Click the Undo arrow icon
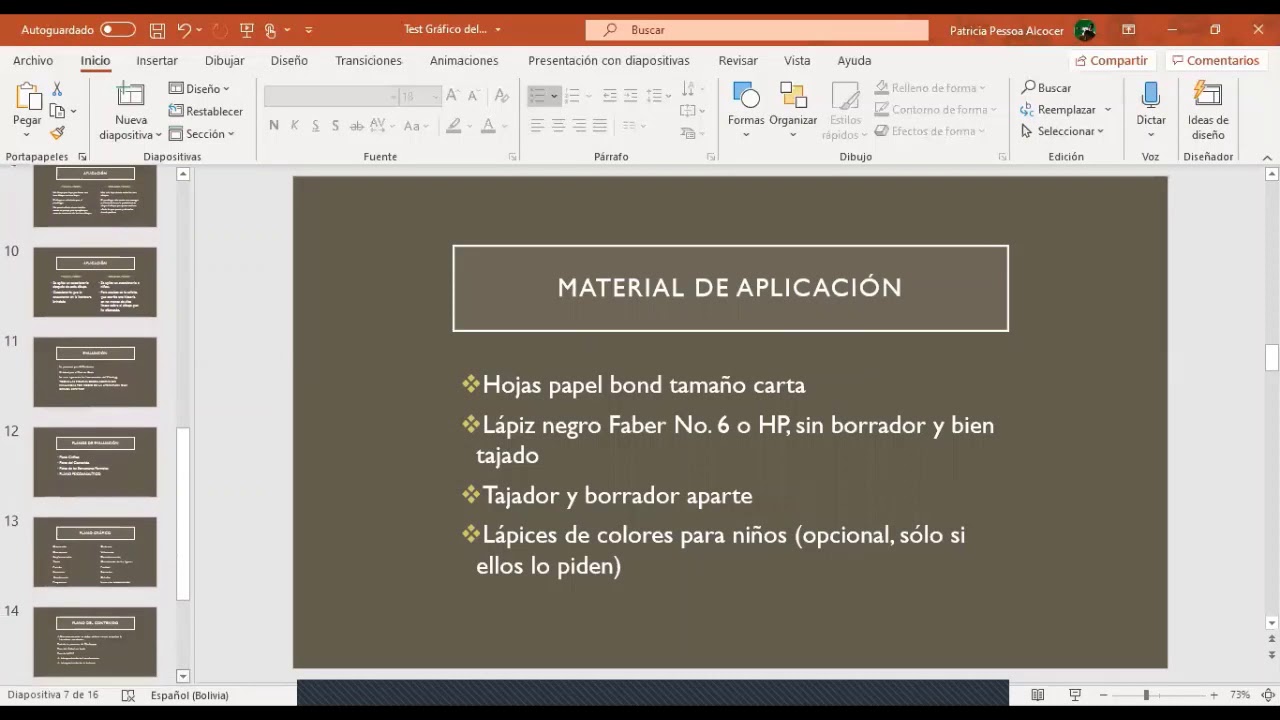The height and width of the screenshot is (720, 1280). (x=183, y=30)
